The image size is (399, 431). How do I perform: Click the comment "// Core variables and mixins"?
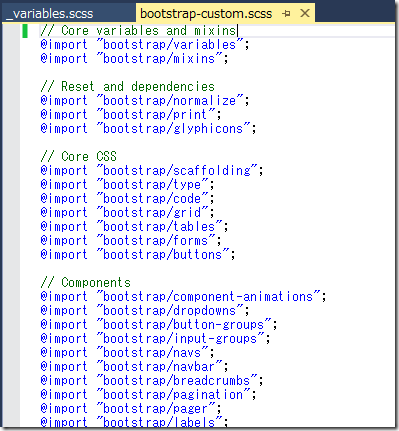(x=138, y=31)
